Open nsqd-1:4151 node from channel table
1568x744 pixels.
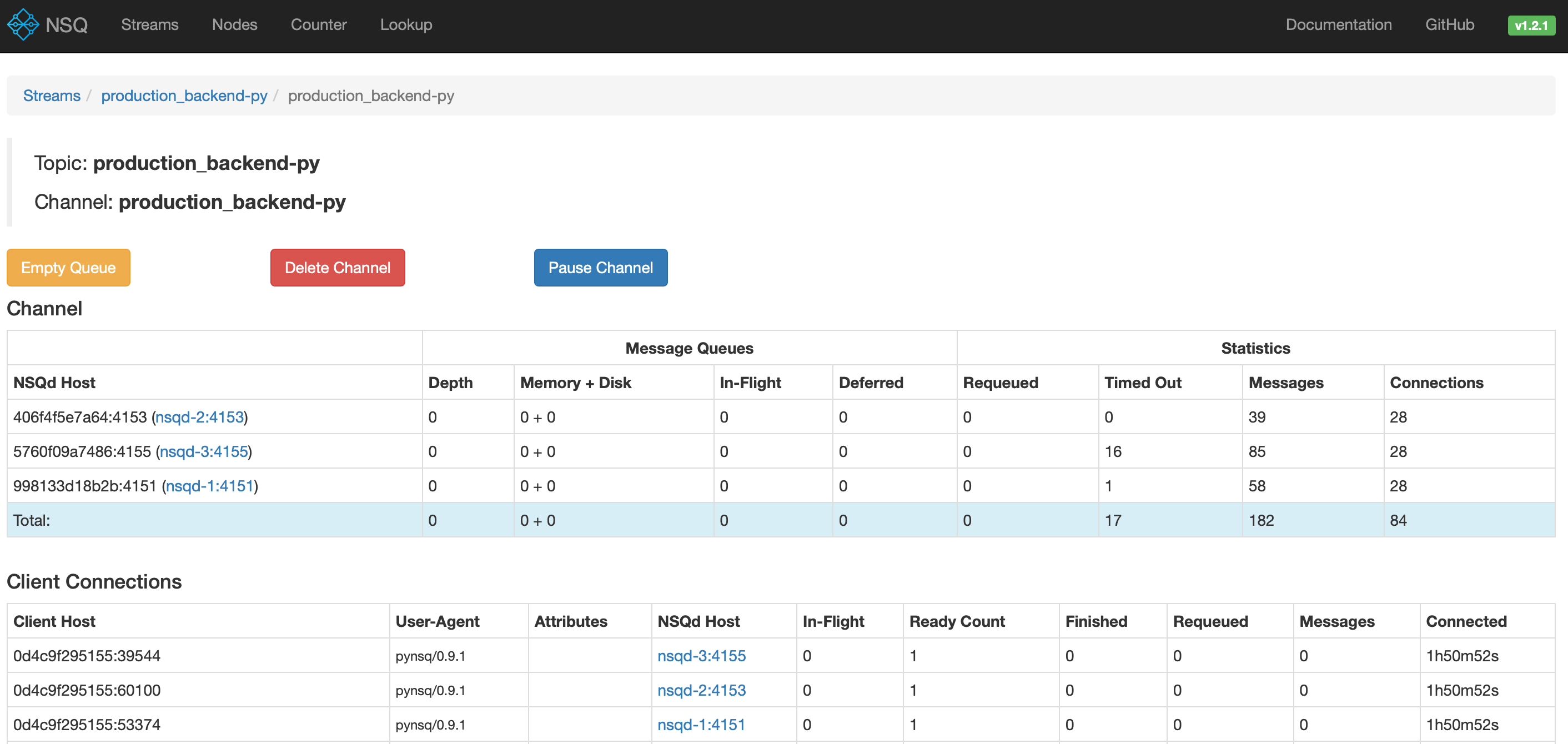click(210, 486)
